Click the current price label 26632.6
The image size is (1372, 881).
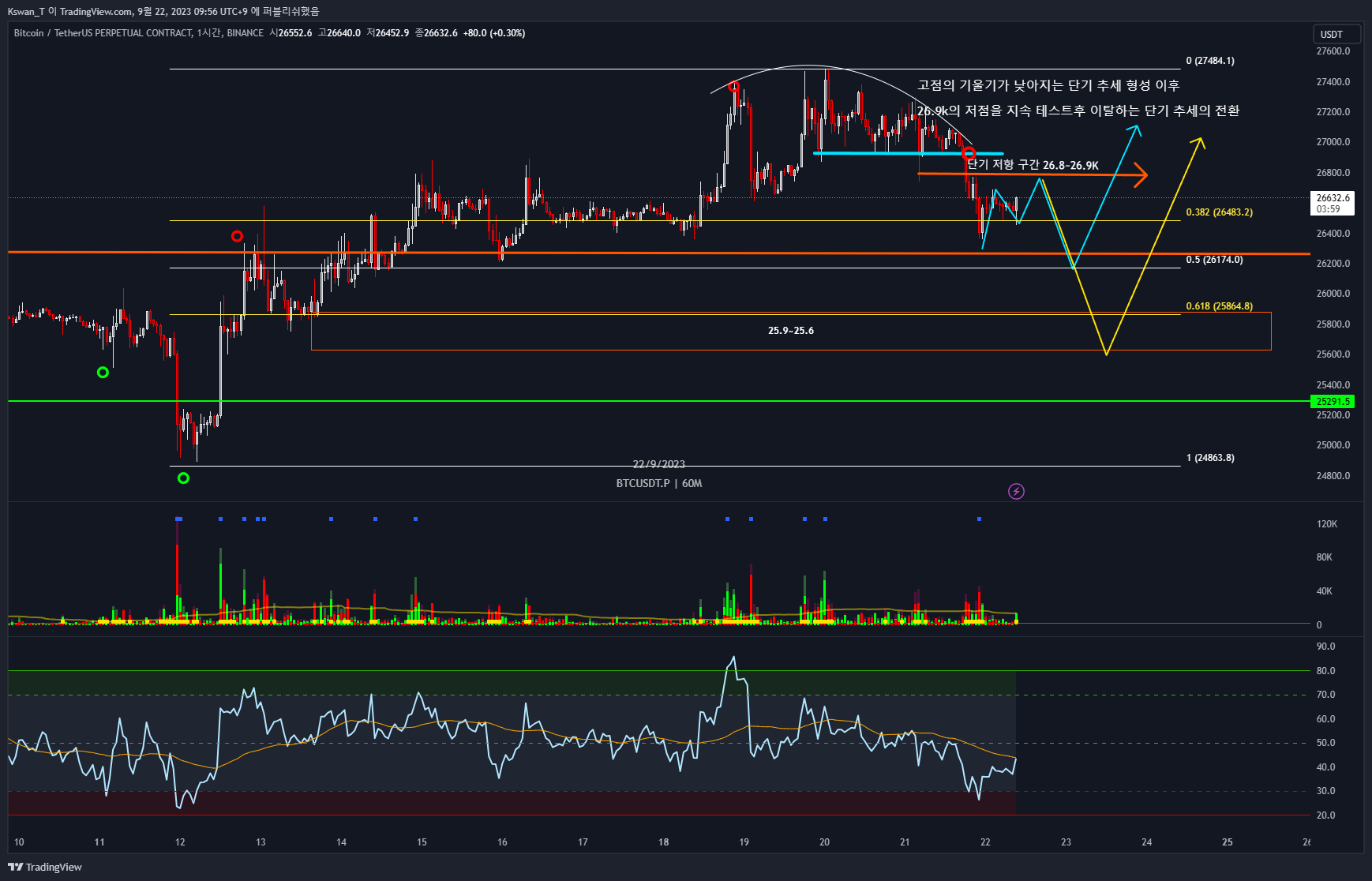(x=1333, y=198)
